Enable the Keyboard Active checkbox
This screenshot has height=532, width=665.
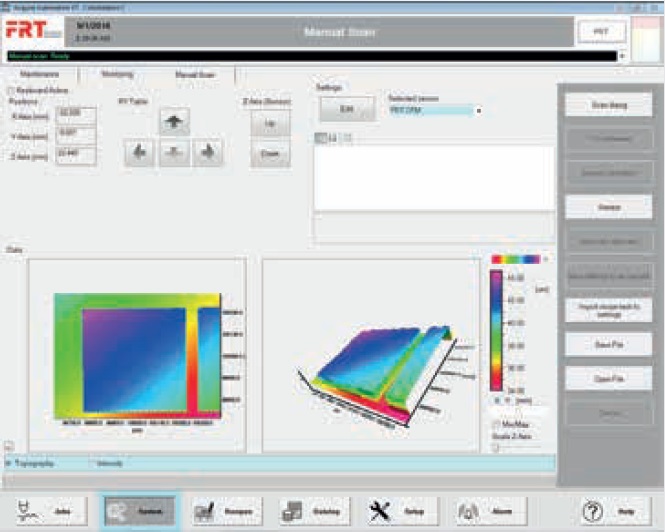point(10,90)
